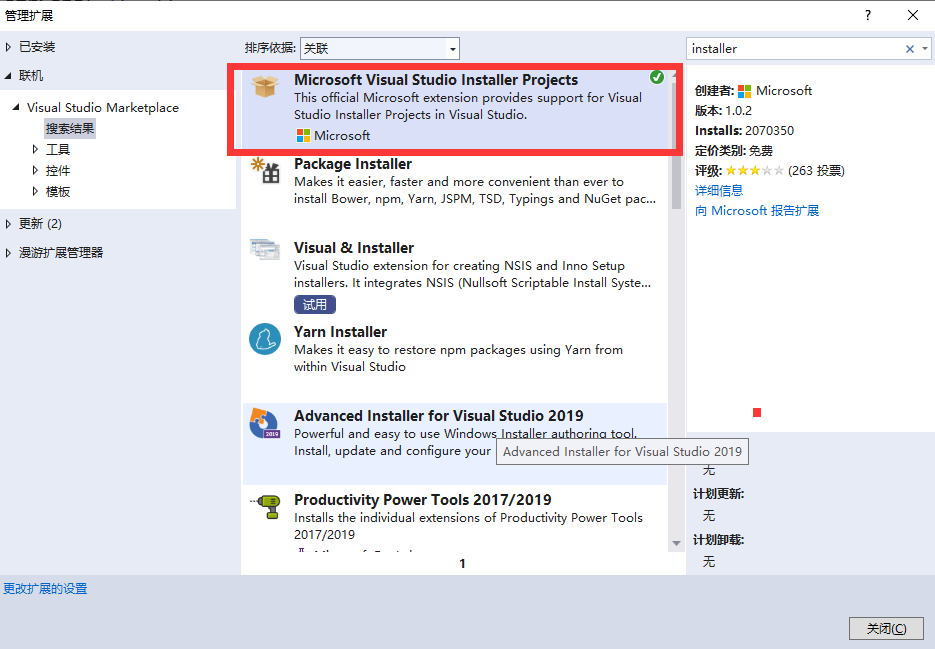Screen dimensions: 935x649
Task: Select Microsoft Visual Studio Installer Projects title
Action: (436, 80)
